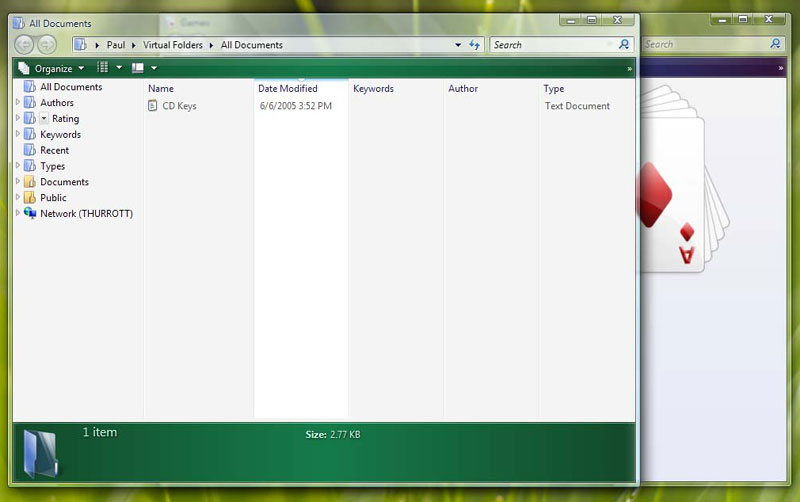Select the Public folder in sidebar
The image size is (800, 502).
pyautogui.click(x=53, y=198)
